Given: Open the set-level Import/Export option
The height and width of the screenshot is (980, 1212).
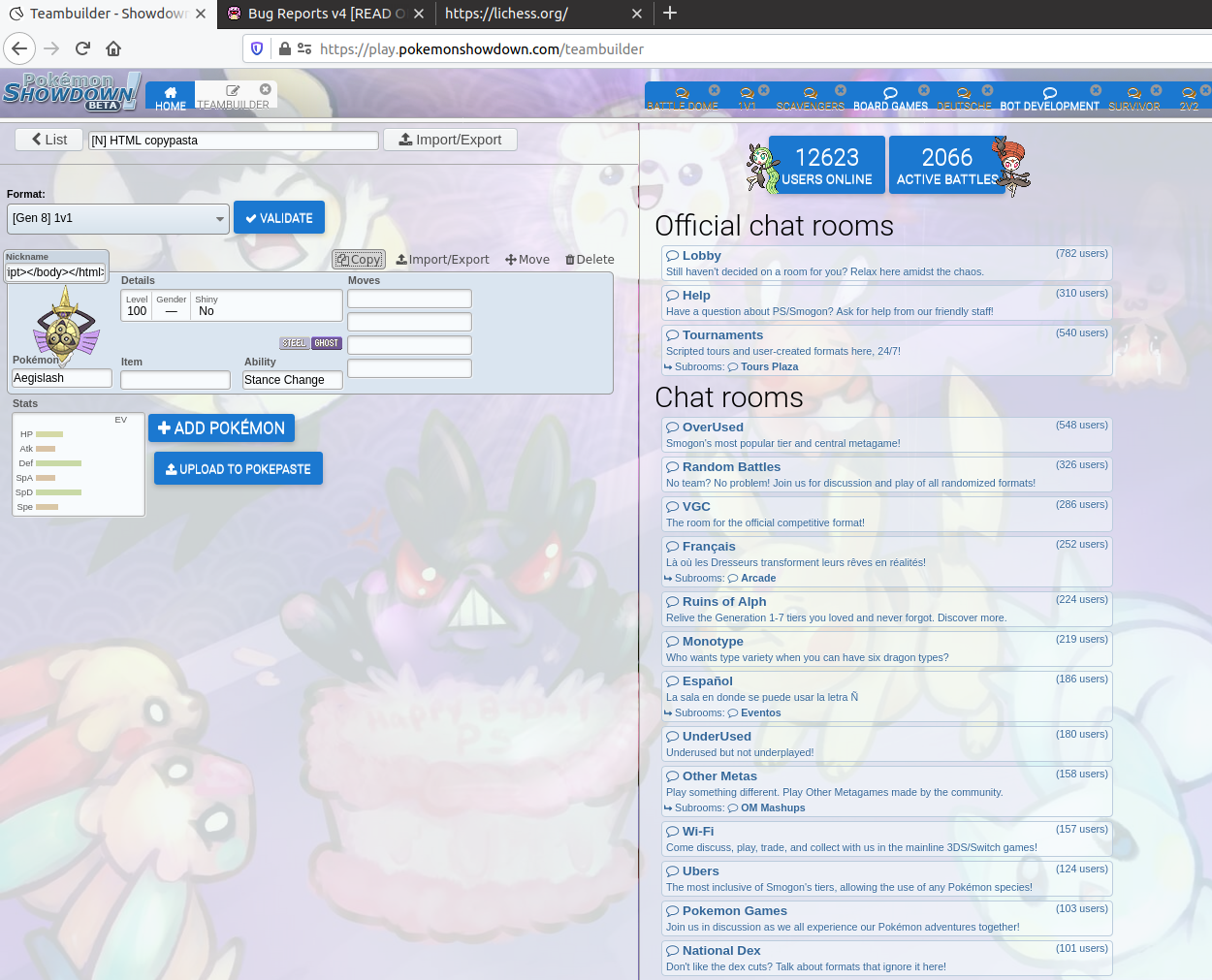Looking at the screenshot, I should pos(442,260).
